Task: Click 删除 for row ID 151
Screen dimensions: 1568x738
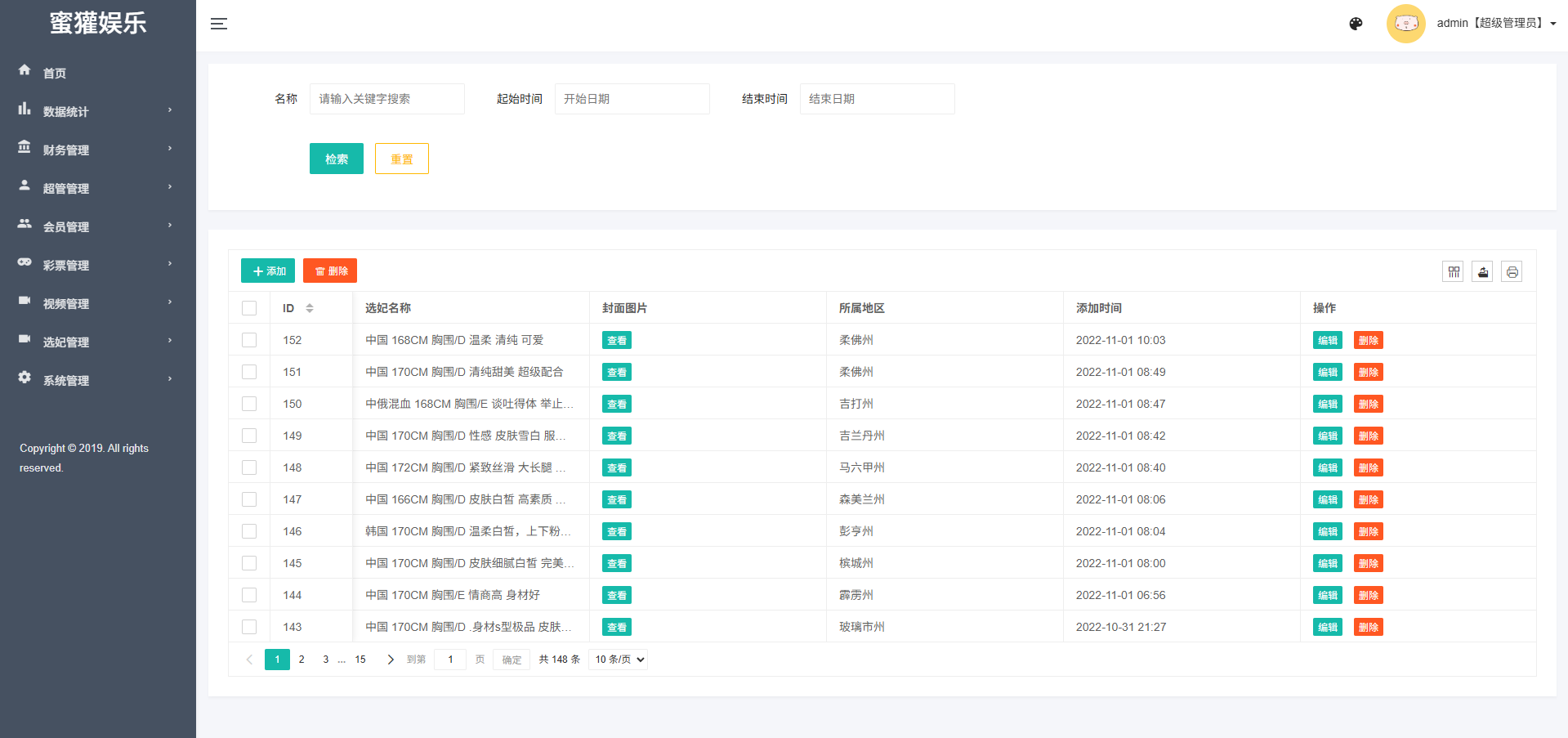Action: [1369, 372]
